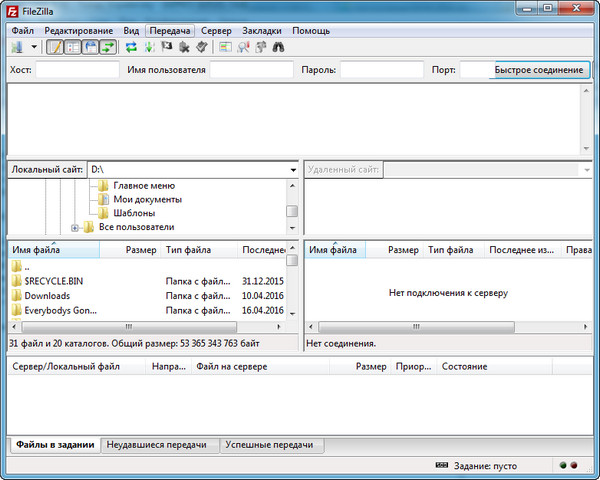Toggle the local directory tree view

pyautogui.click(x=72, y=47)
